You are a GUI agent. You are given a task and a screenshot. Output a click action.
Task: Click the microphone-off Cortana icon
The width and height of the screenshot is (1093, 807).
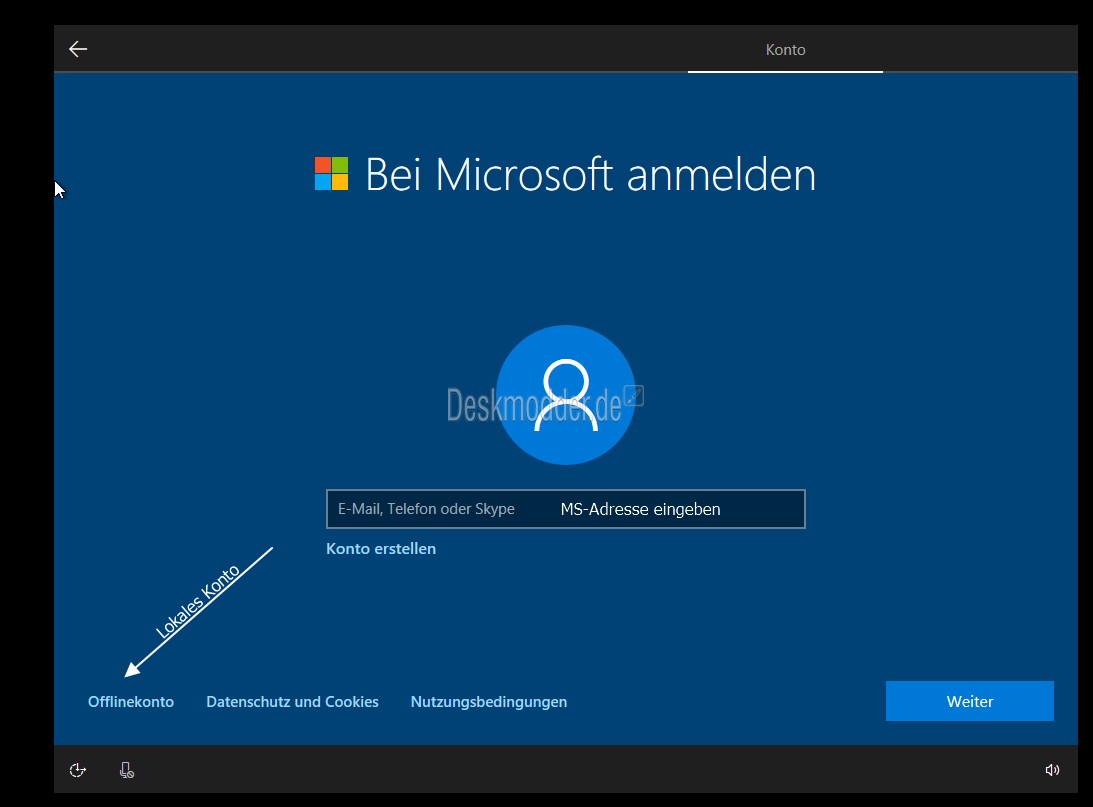pyautogui.click(x=127, y=770)
